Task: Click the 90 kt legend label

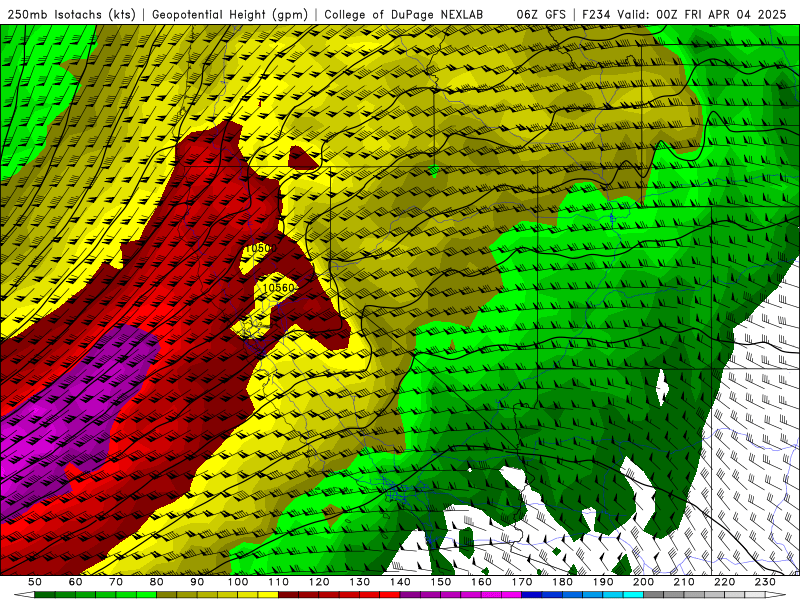Action: coord(197,582)
